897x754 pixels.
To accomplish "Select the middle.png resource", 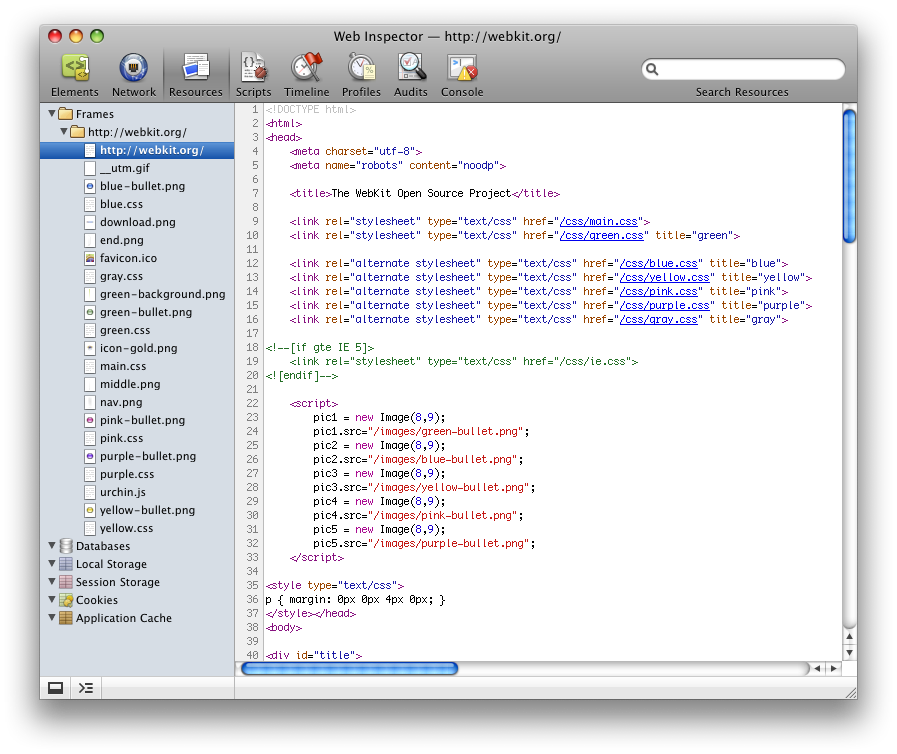I will [137, 384].
